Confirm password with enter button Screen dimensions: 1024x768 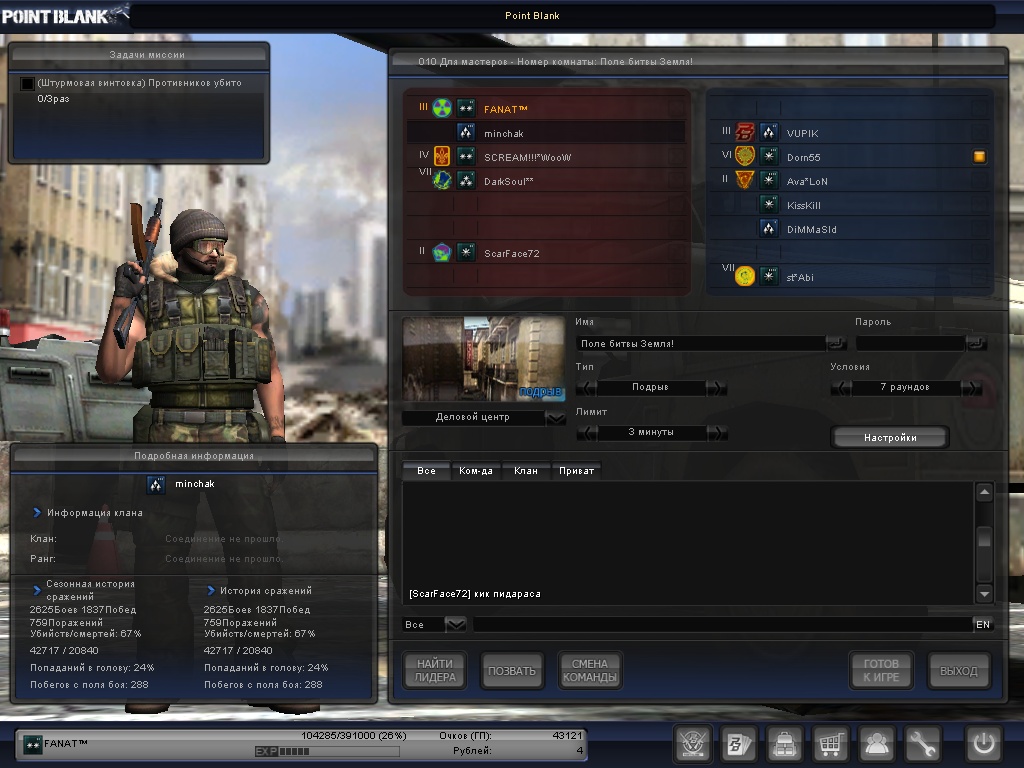[x=976, y=343]
